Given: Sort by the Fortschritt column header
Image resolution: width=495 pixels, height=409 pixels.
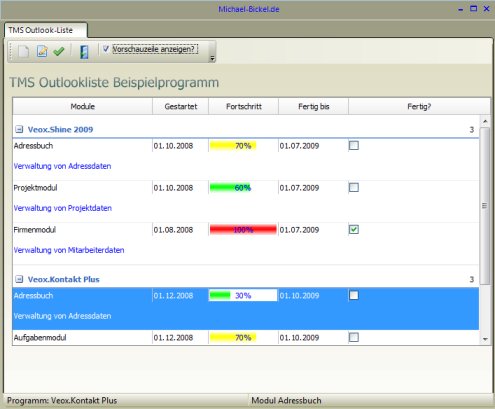Looking at the screenshot, I should [243, 106].
